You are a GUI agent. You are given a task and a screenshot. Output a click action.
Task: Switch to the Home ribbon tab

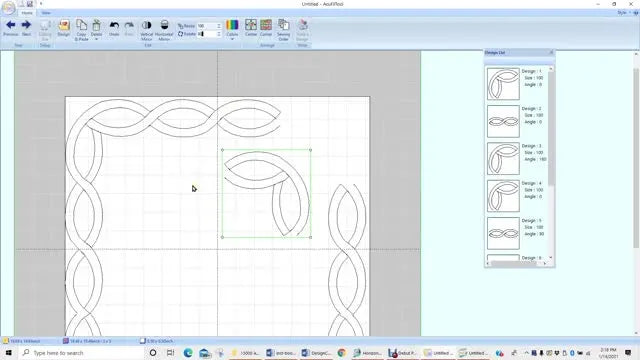27,13
